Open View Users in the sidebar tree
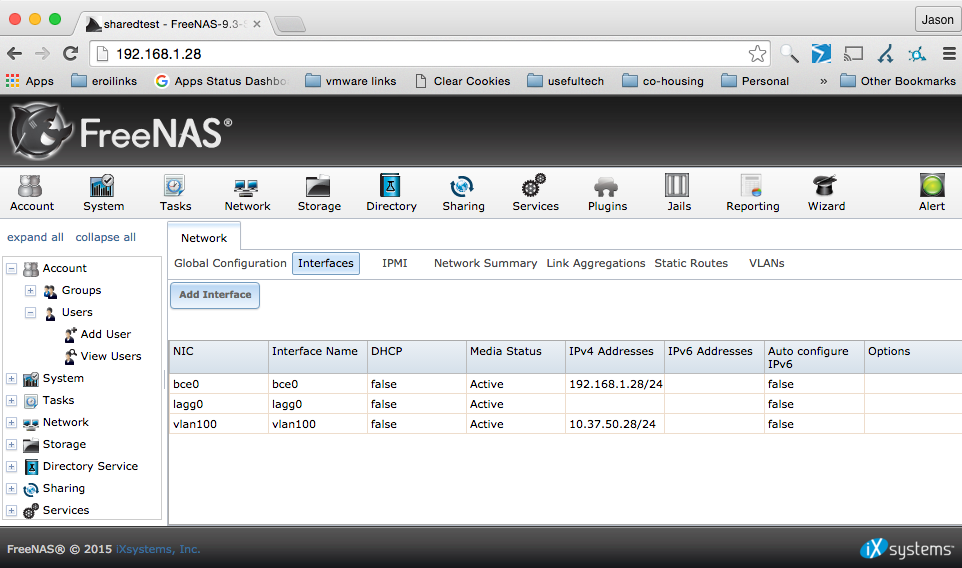 point(103,356)
